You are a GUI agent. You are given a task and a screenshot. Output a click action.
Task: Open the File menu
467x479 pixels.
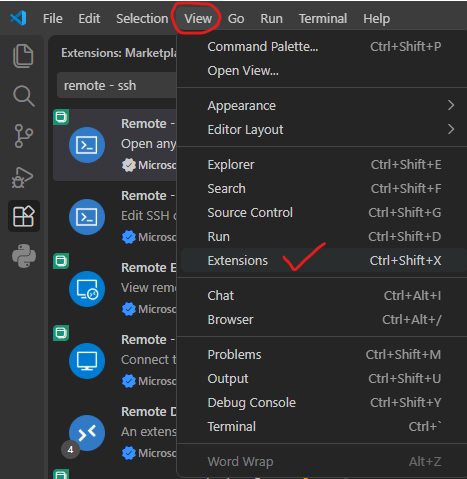click(x=53, y=19)
